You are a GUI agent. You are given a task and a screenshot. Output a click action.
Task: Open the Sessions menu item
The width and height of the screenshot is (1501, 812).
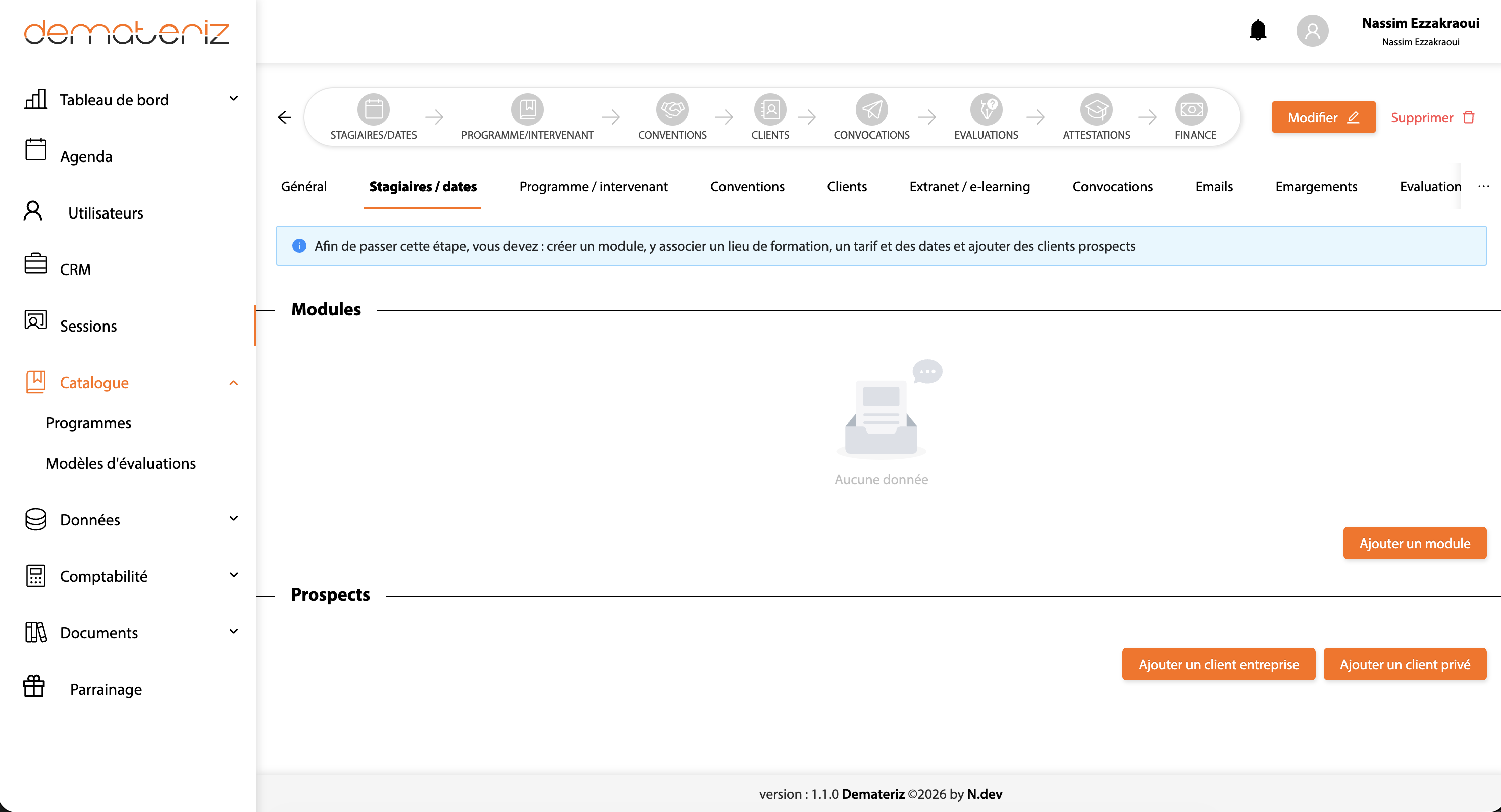tap(88, 326)
